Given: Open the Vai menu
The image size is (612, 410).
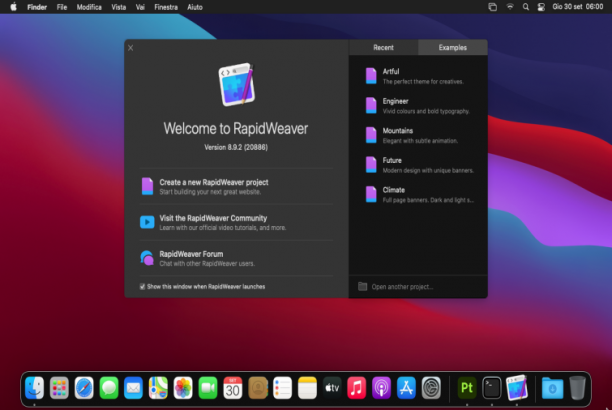Looking at the screenshot, I should [x=140, y=7].
